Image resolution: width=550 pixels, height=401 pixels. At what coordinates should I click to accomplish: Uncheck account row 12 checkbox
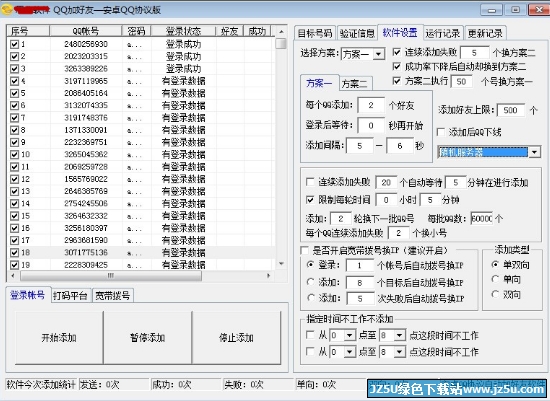(14, 179)
